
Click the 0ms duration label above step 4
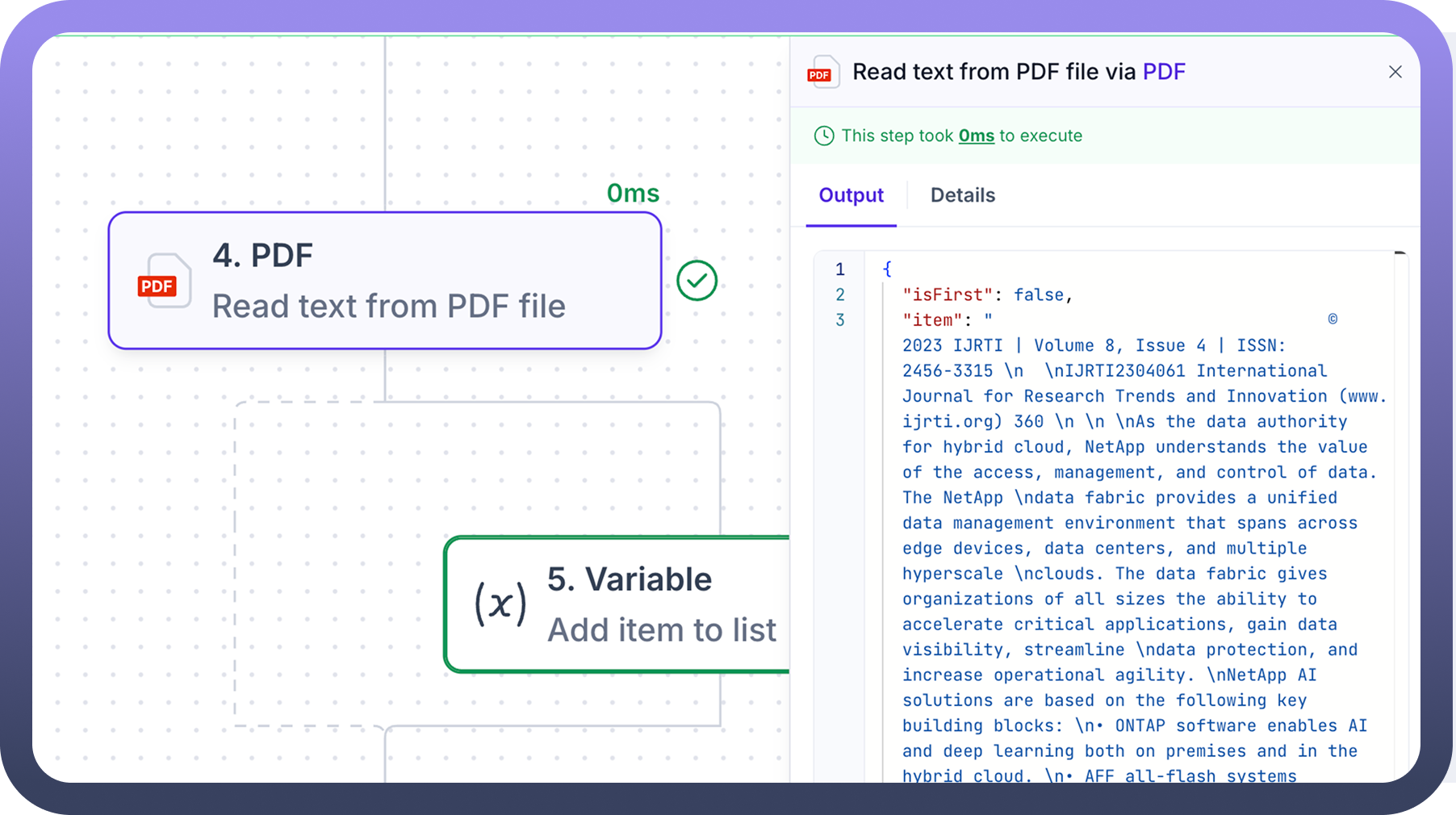click(633, 194)
